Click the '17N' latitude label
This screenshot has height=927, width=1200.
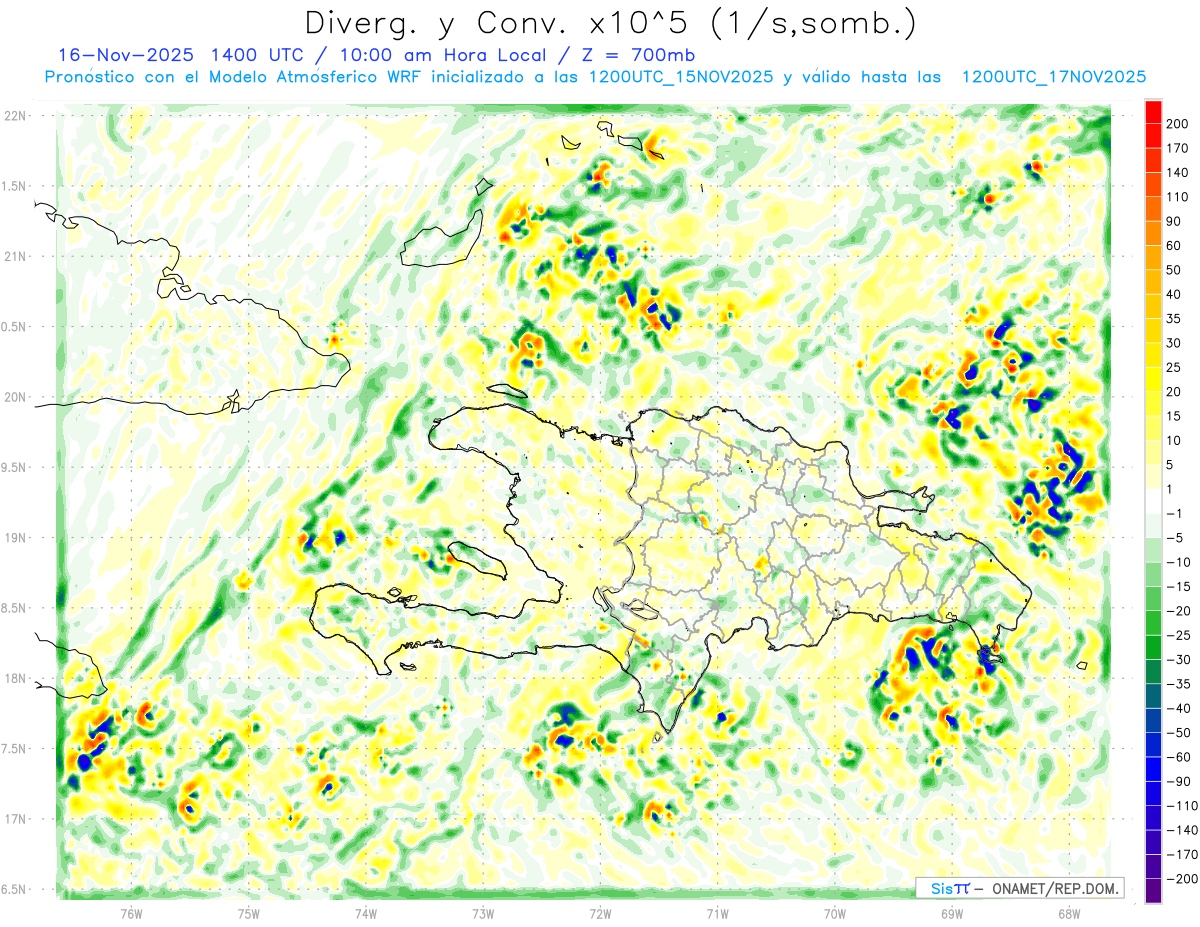click(16, 819)
